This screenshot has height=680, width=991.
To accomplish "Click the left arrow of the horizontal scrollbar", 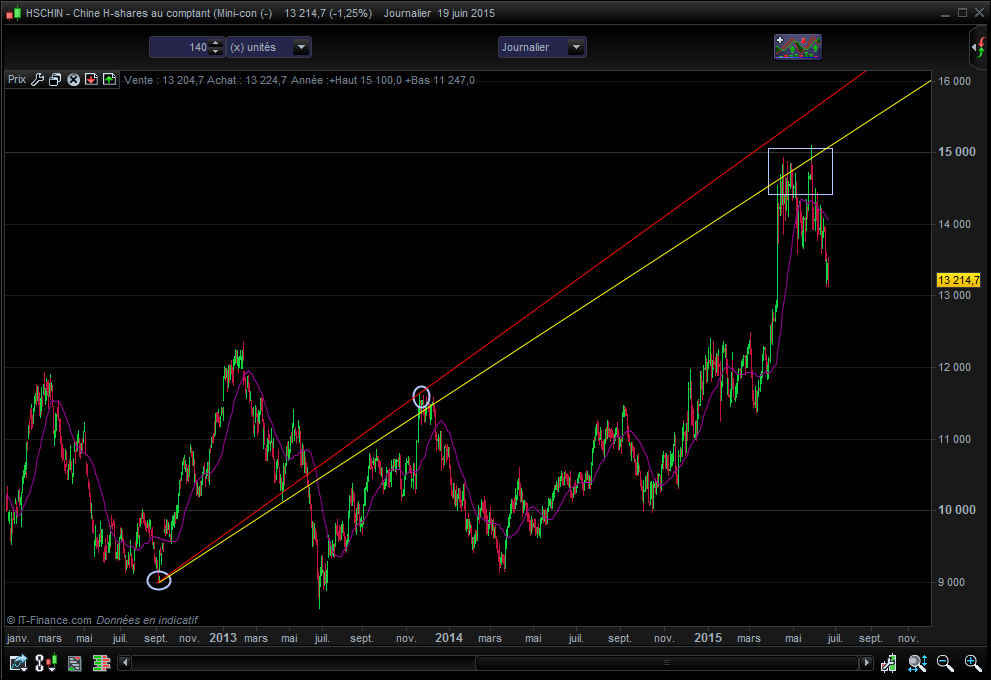I will coord(125,663).
